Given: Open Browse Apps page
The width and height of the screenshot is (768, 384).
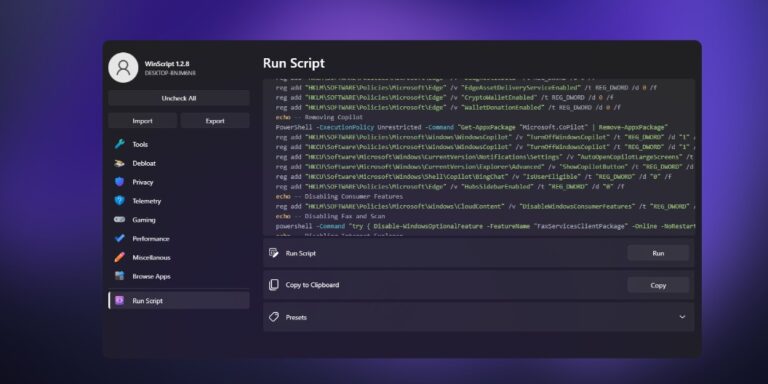Looking at the screenshot, I should coord(179,276).
